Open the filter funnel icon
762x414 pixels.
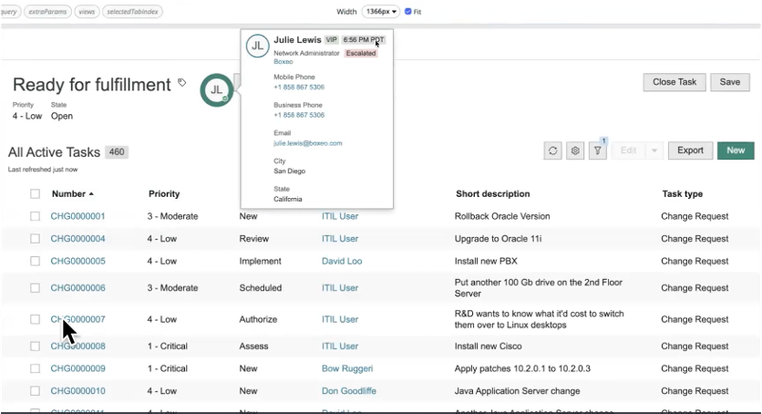[598, 151]
